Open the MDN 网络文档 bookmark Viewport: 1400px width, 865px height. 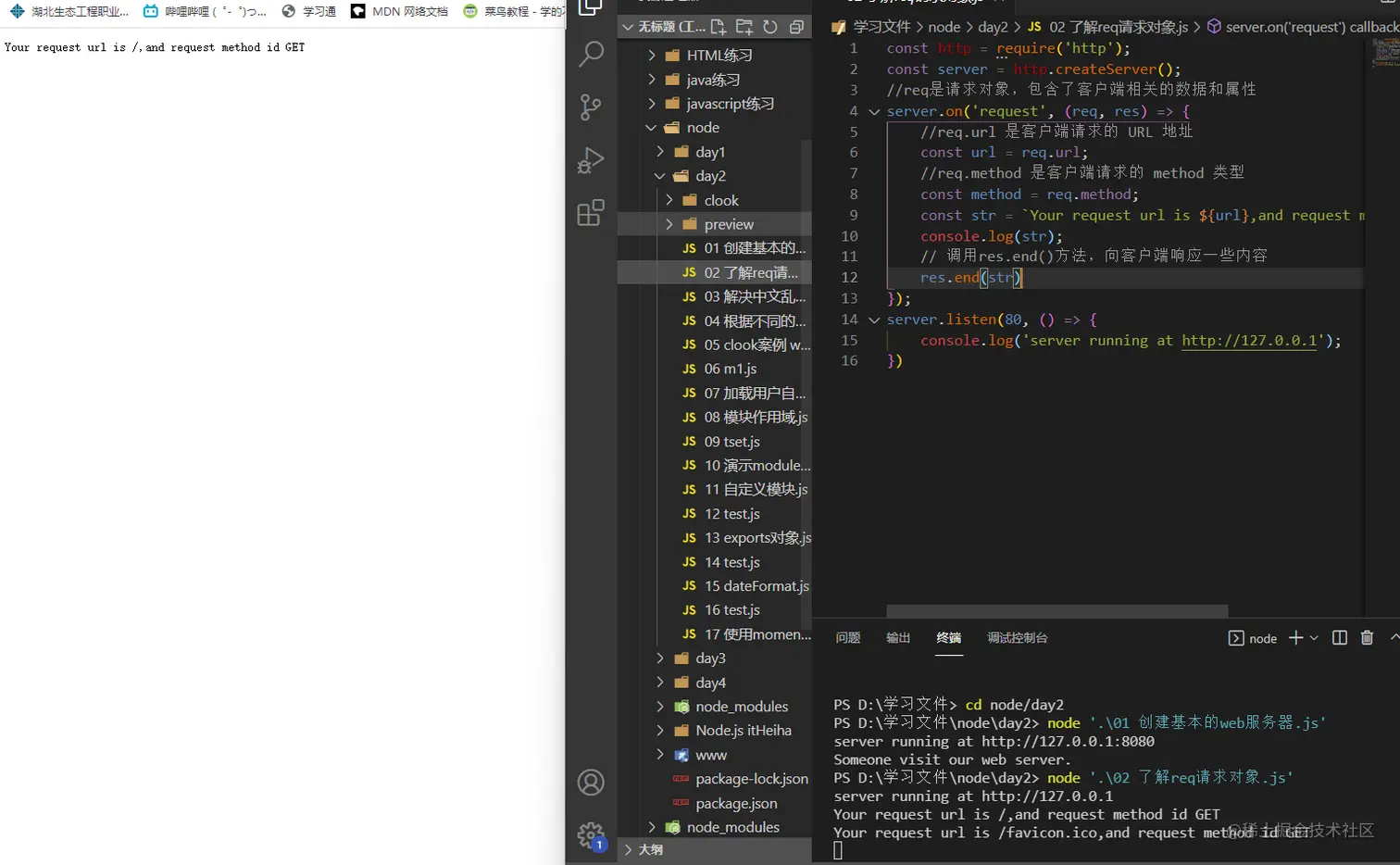400,11
